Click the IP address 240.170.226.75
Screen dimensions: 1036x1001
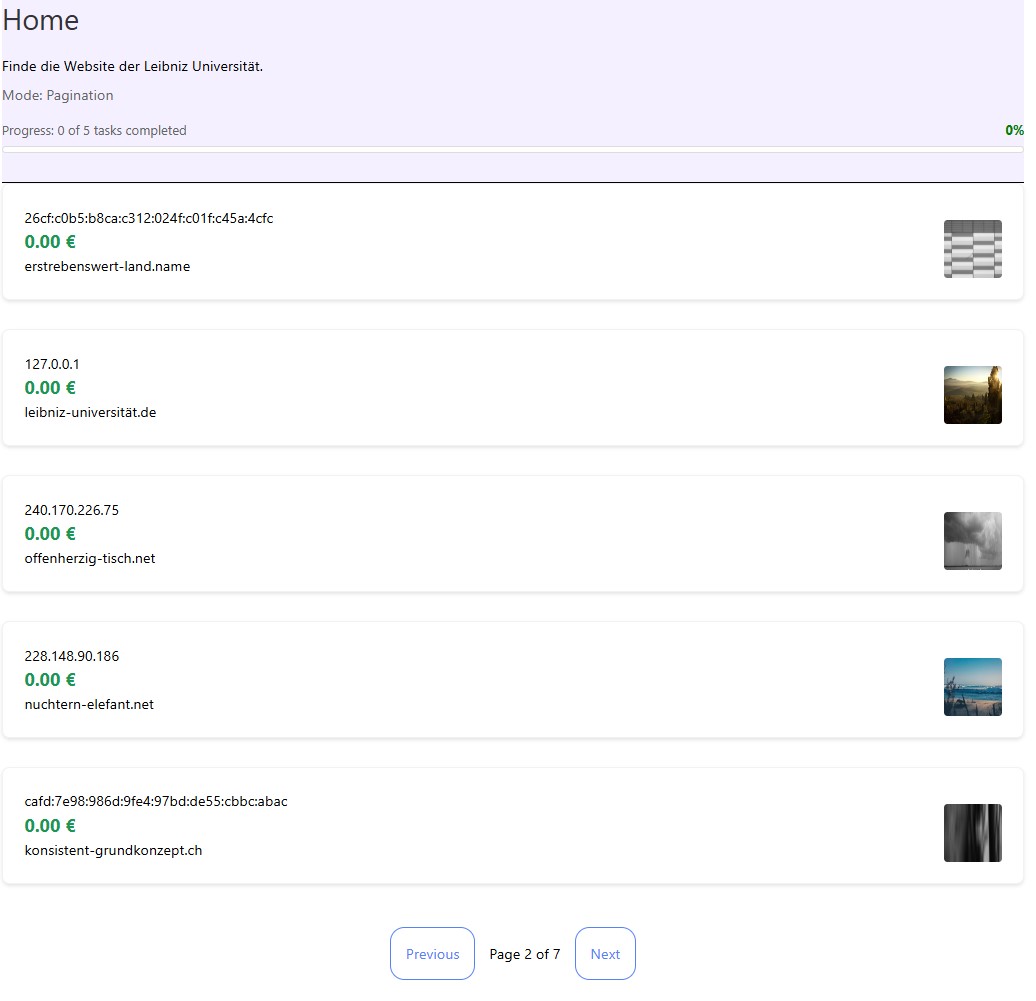(x=71, y=510)
